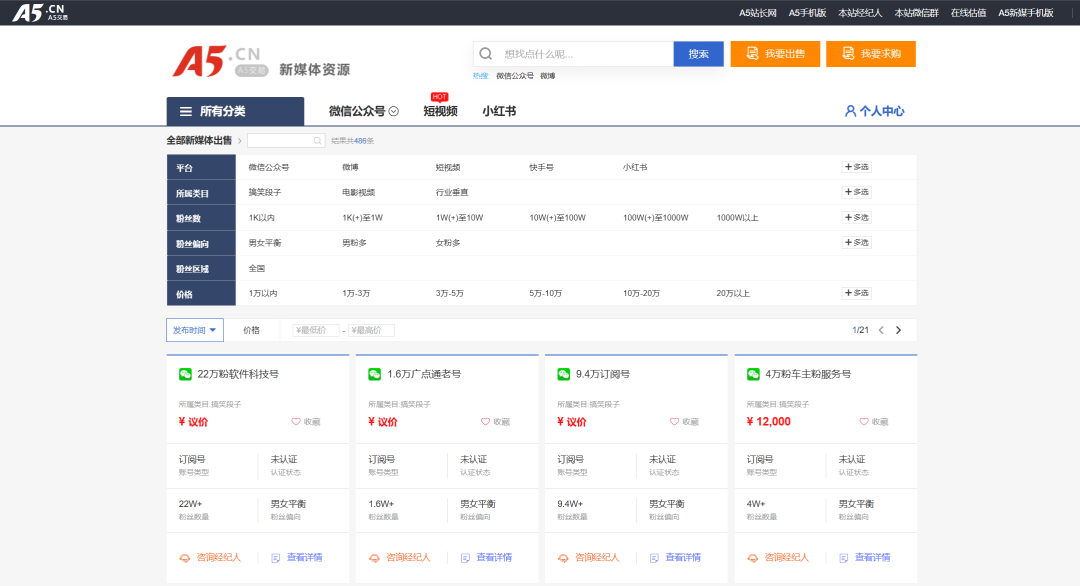The width and height of the screenshot is (1080, 586).
Task: Open the 所有分类 category menu
Action: click(235, 111)
